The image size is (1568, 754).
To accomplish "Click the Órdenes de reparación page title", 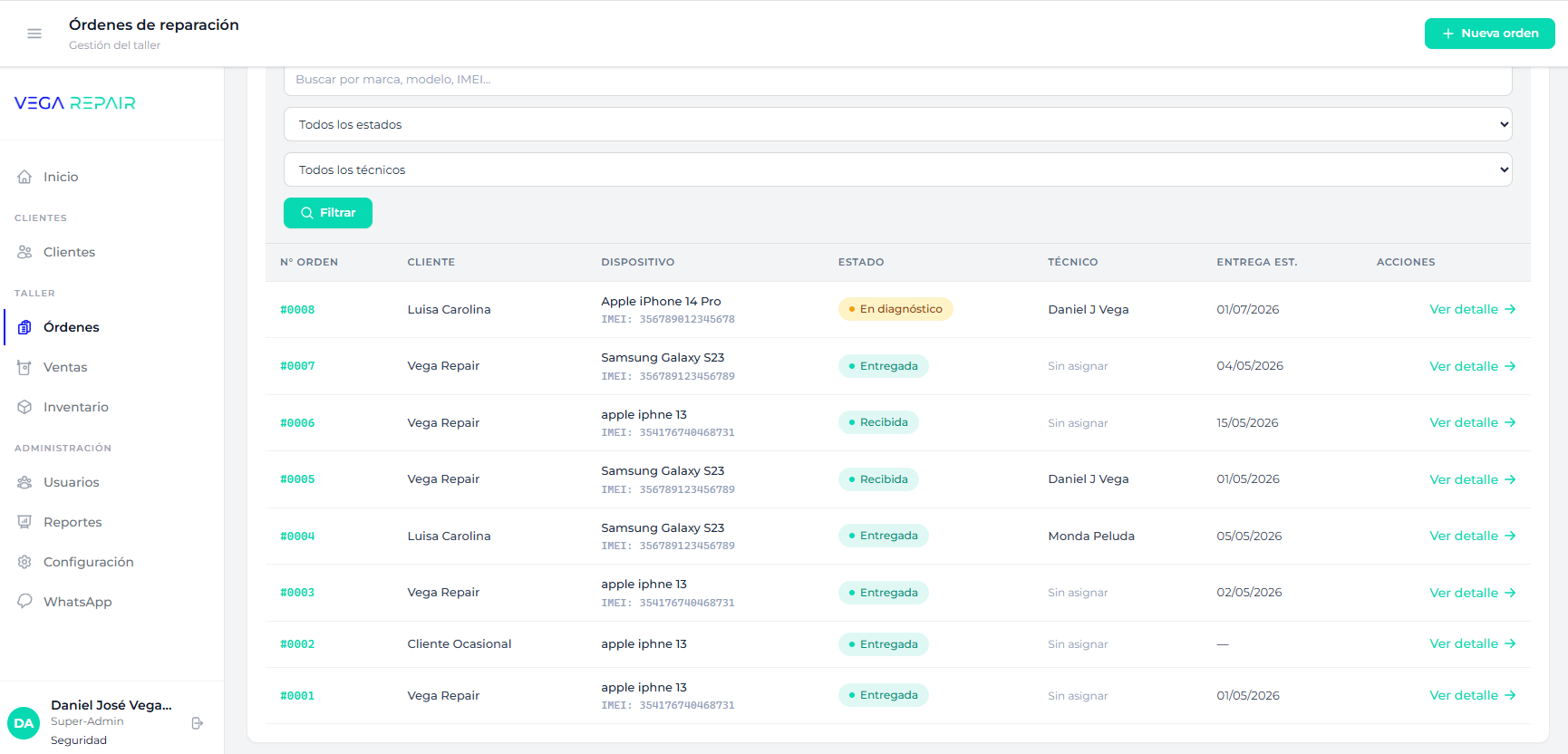I will pyautogui.click(x=154, y=24).
